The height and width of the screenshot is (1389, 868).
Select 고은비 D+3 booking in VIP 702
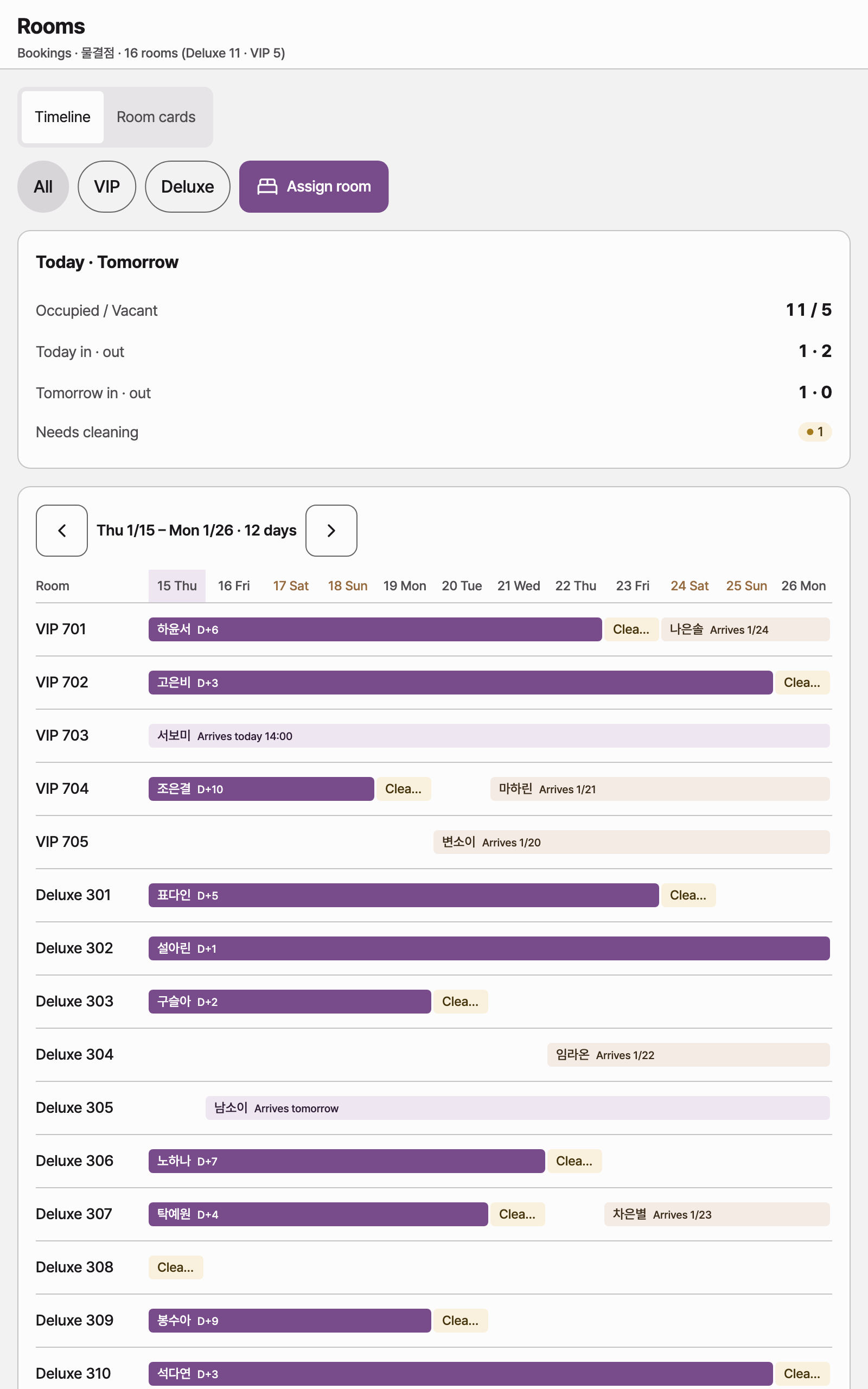pyautogui.click(x=461, y=683)
